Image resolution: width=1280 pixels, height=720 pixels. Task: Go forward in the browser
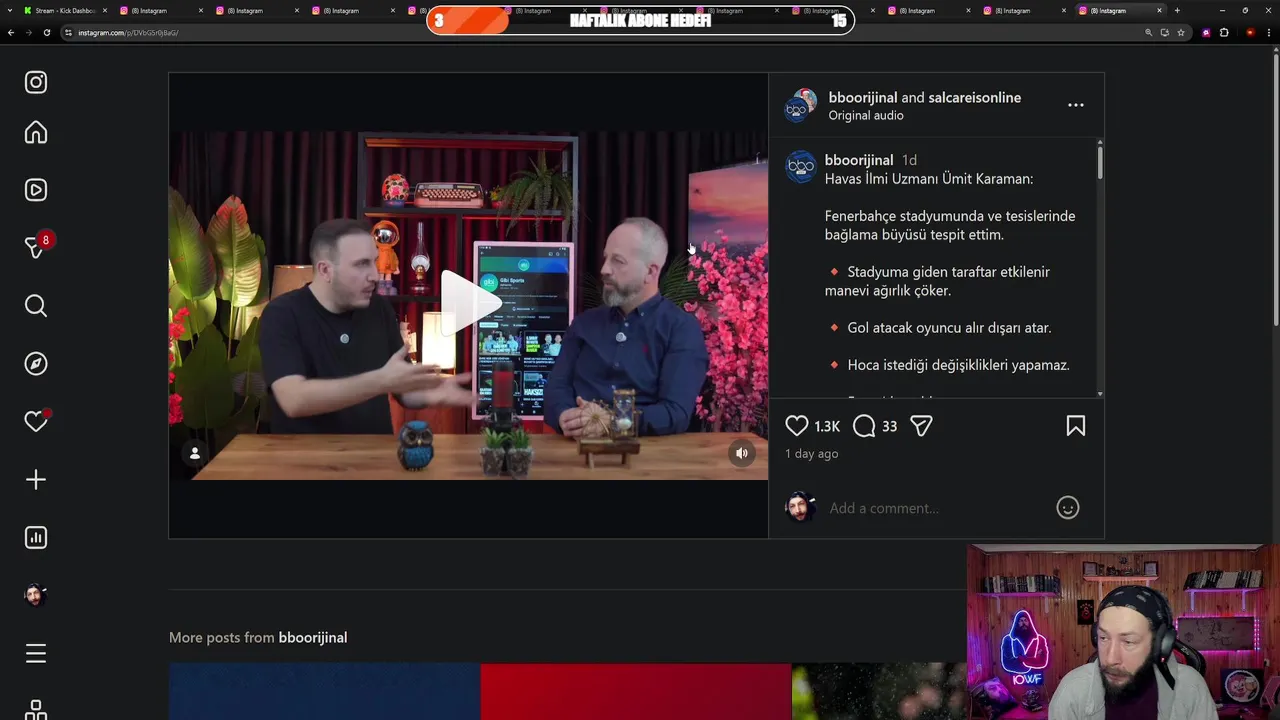(28, 32)
